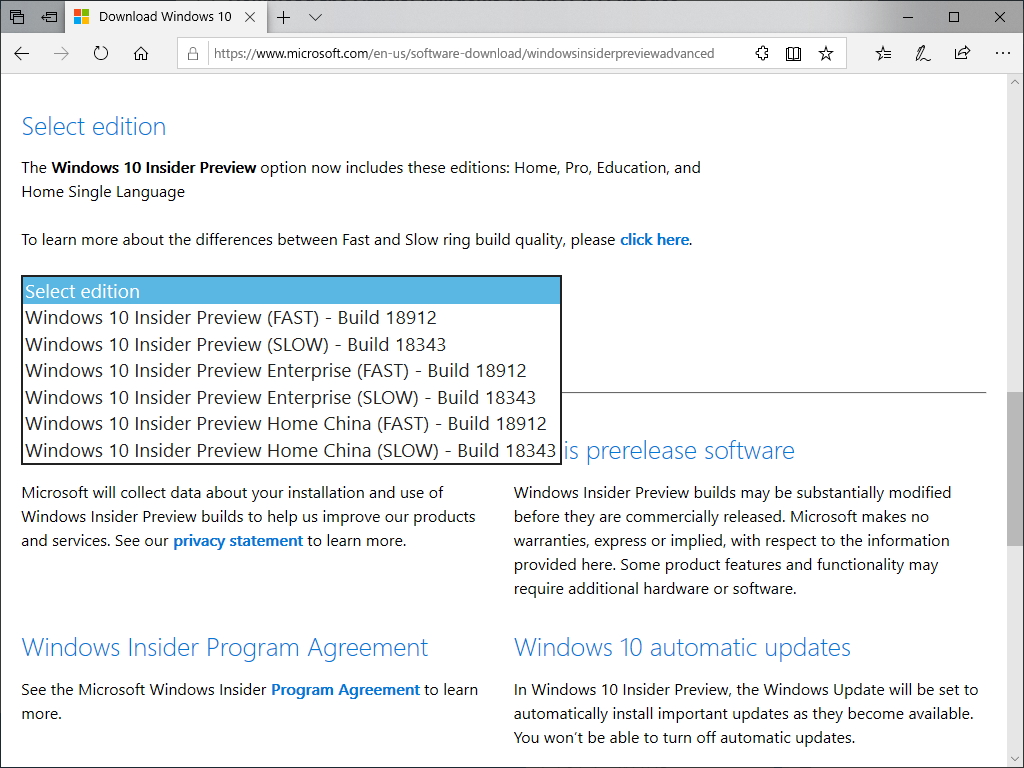1024x768 pixels.
Task: Open a new browser tab
Action: pos(283,17)
